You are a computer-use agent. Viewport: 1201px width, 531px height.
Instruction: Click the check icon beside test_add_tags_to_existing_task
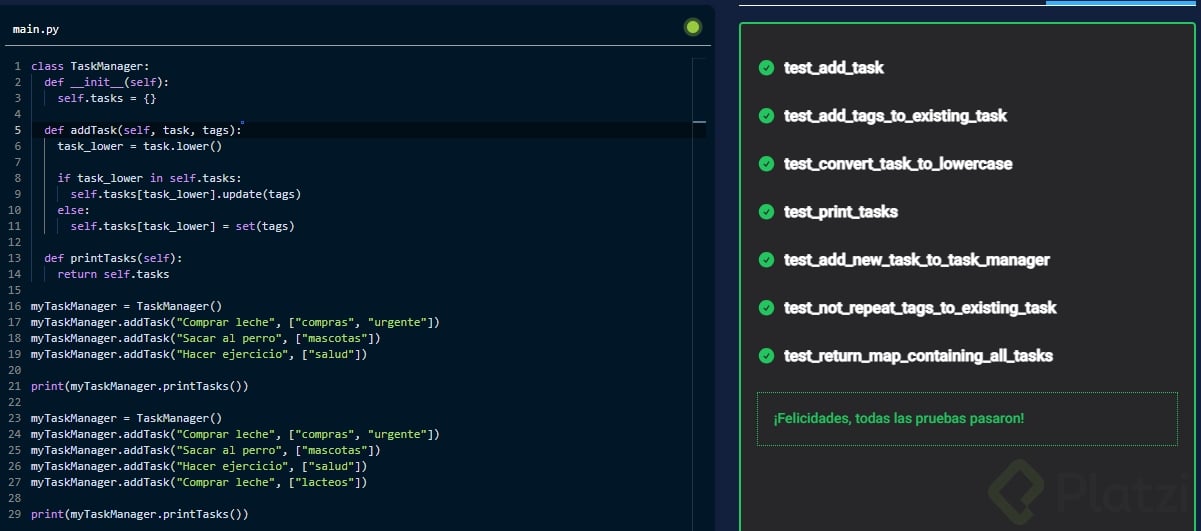pos(766,116)
